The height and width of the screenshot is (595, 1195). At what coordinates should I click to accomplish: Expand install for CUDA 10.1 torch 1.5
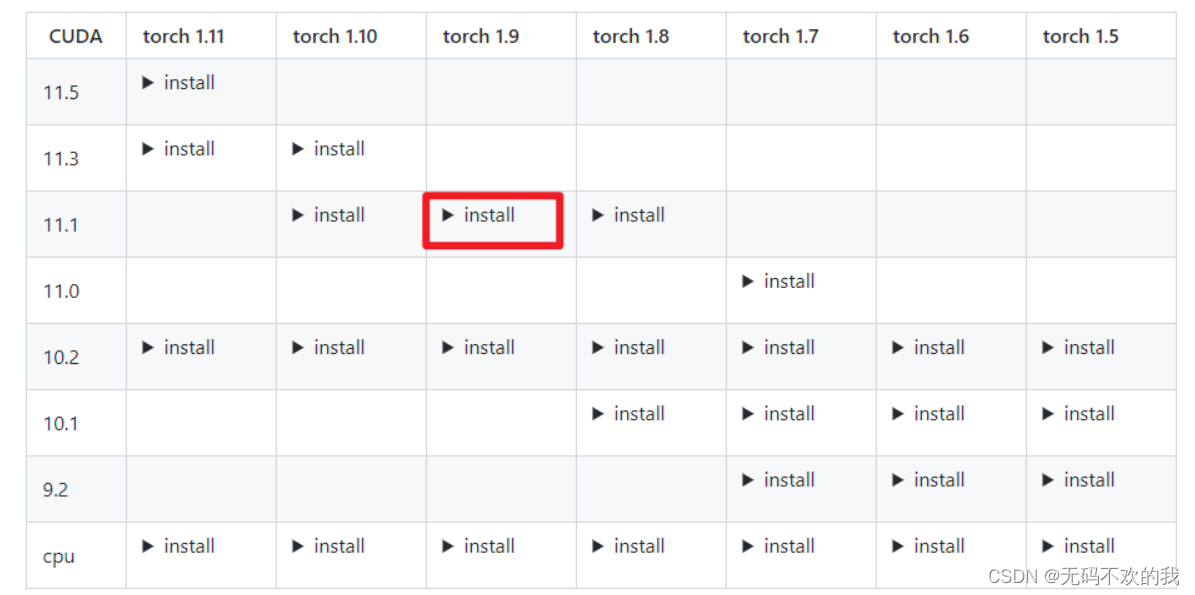[x=1079, y=414]
